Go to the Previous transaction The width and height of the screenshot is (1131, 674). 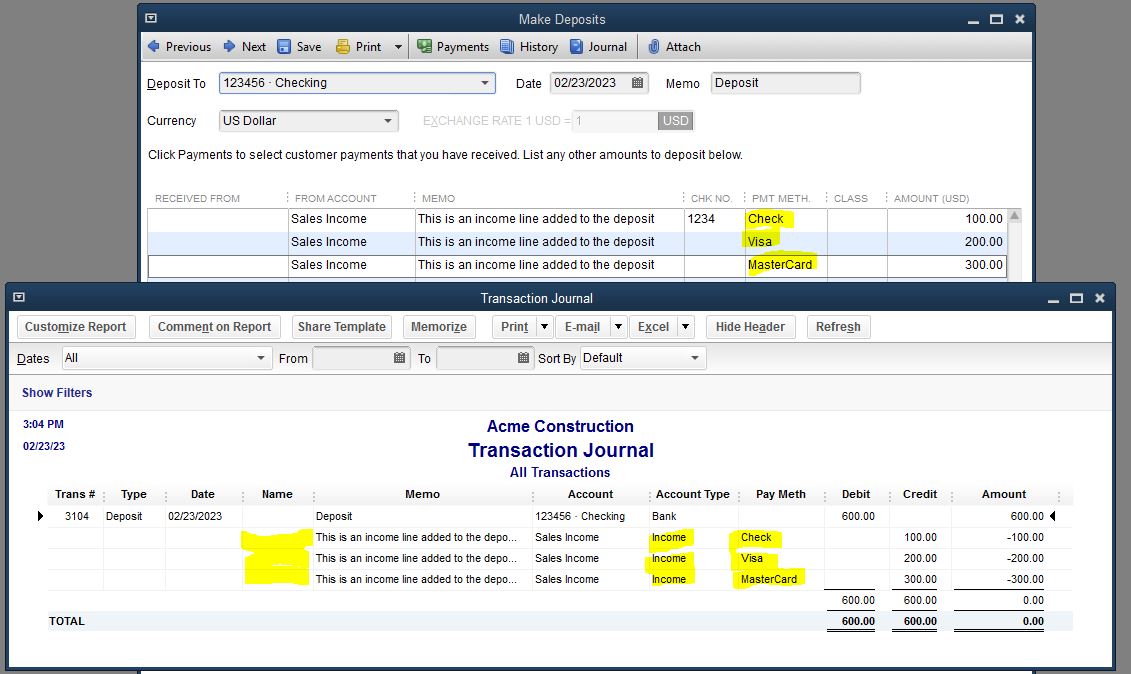pyautogui.click(x=179, y=46)
